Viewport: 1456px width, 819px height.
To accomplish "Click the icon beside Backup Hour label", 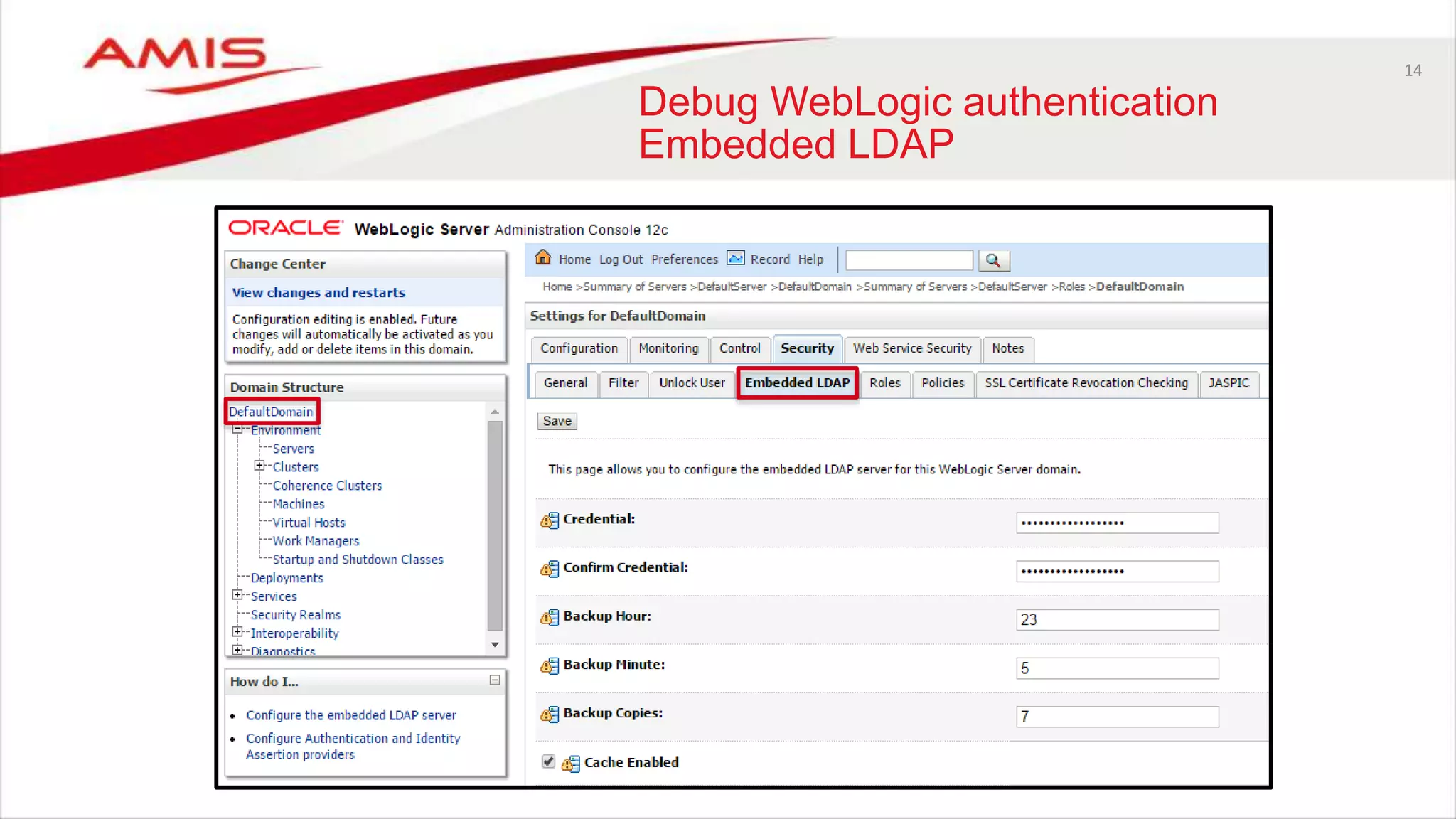I will [550, 617].
